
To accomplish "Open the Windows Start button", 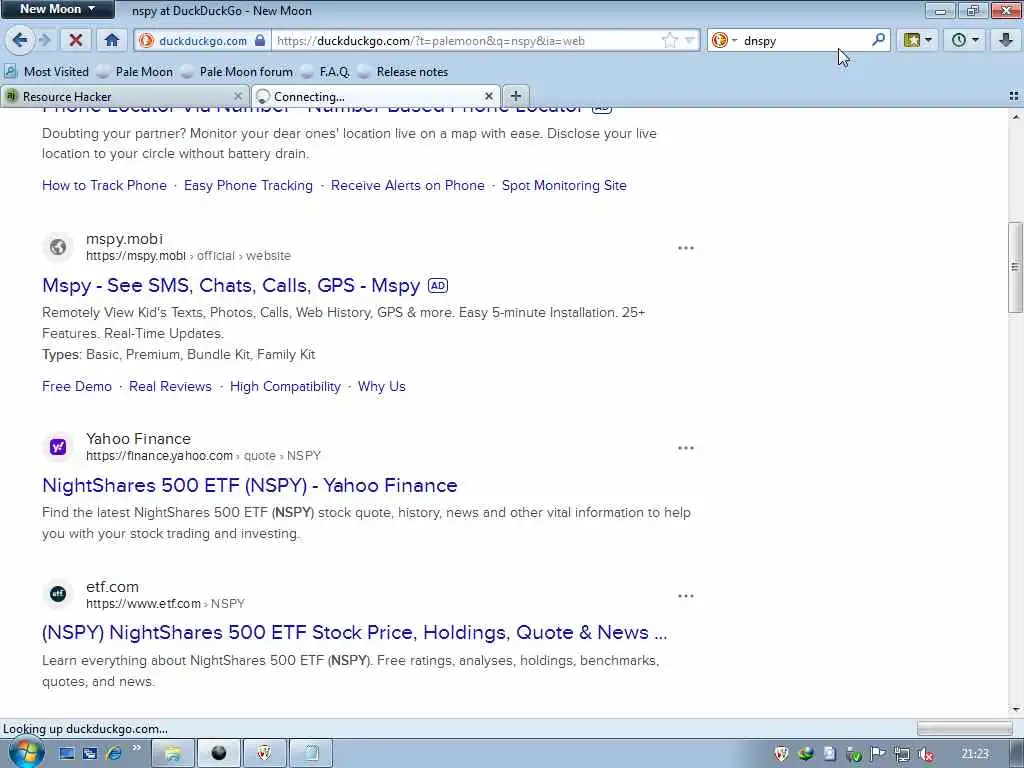I will (25, 753).
